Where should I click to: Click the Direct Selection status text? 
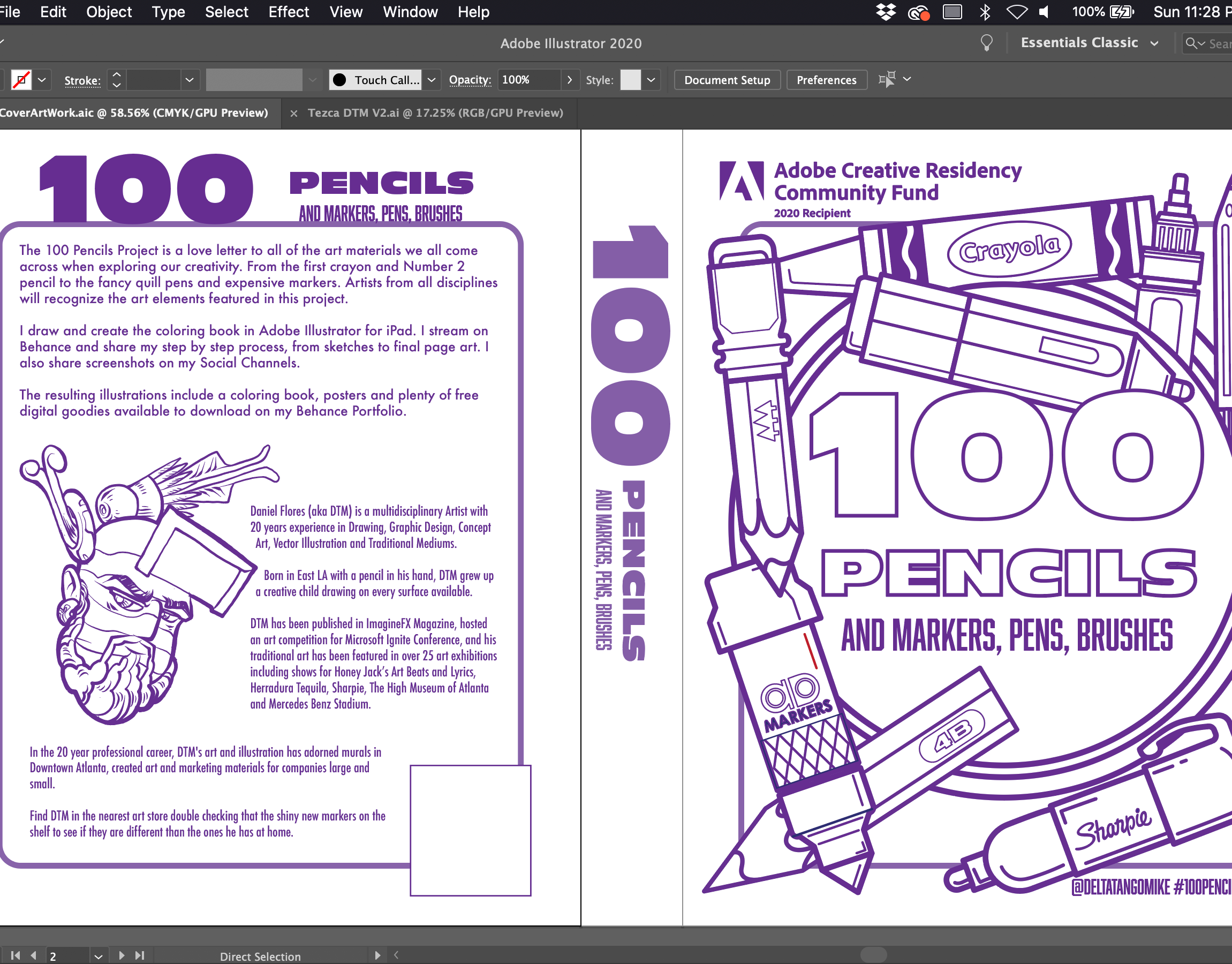tap(260, 956)
